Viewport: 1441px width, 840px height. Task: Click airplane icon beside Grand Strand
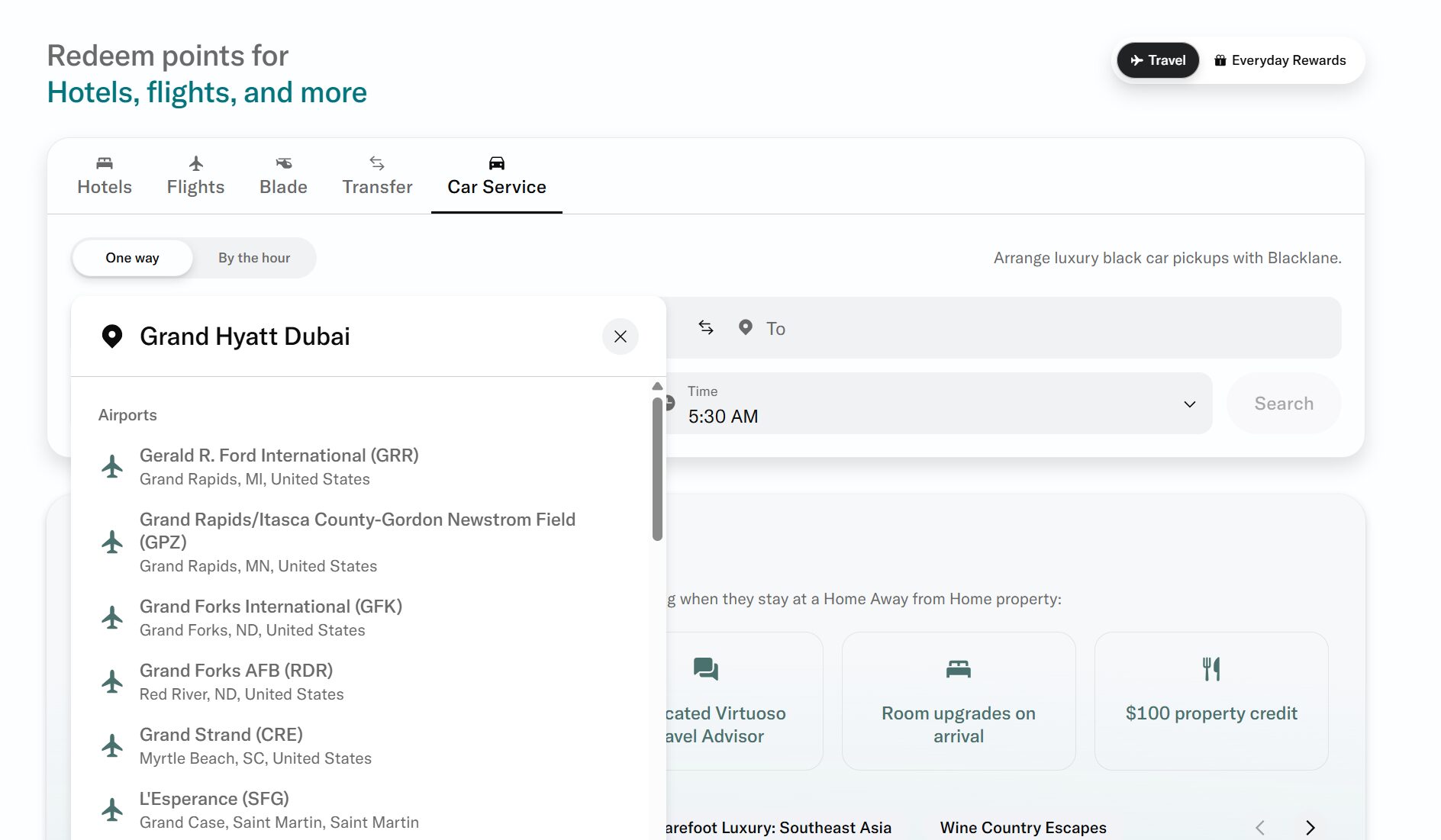[112, 745]
